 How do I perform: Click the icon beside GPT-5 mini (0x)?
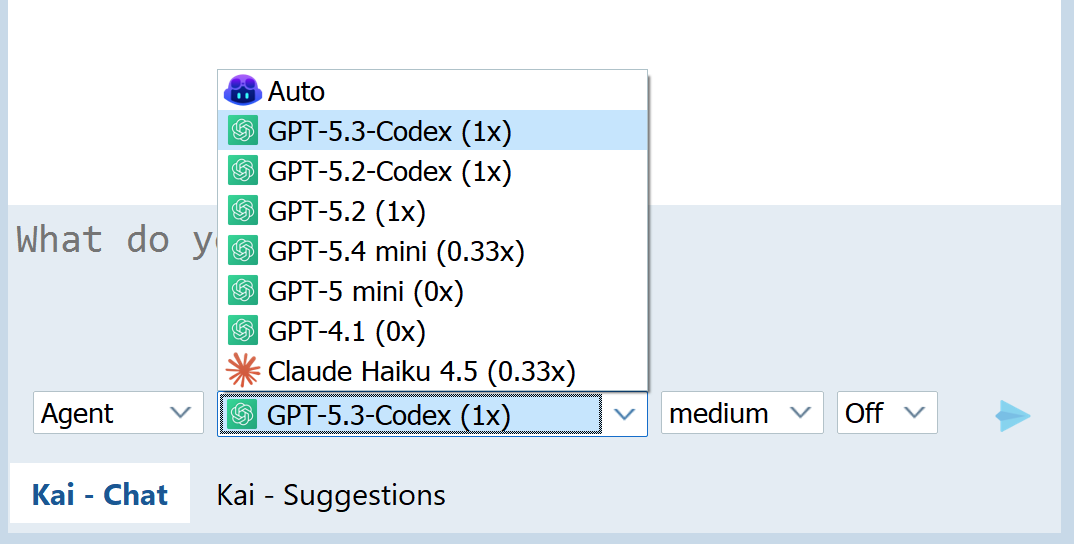243,290
